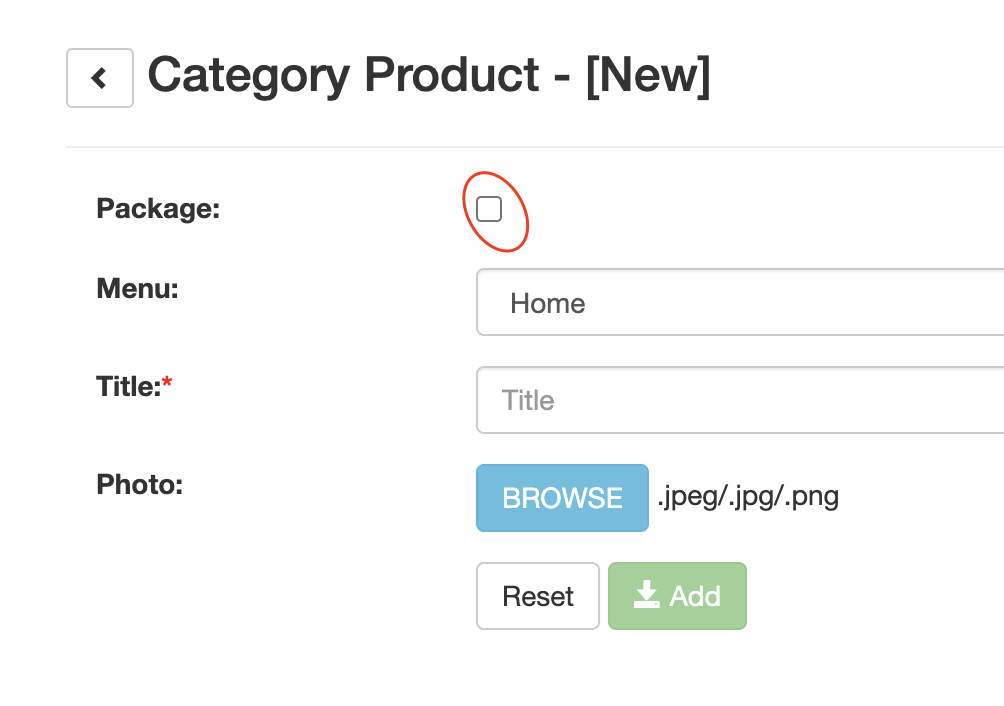Click the .jpeg/.jpg/.png file types text
The image size is (1004, 706).
[748, 497]
